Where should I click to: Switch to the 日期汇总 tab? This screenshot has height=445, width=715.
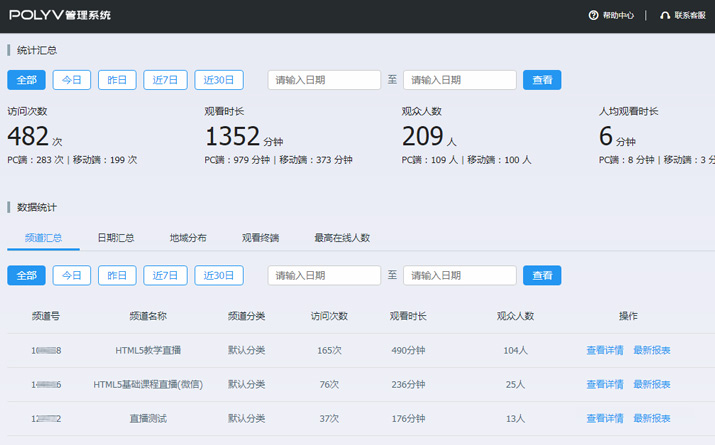point(115,238)
